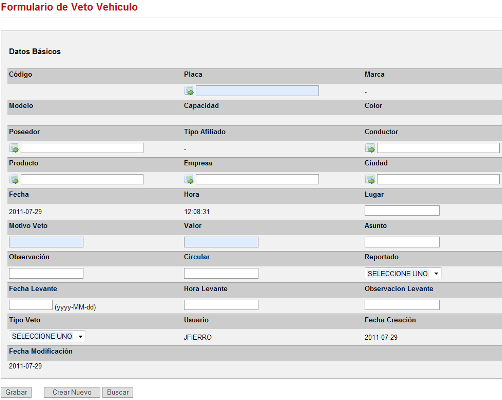
Task: Select the Fecha Modificación date value
Action: tap(25, 366)
